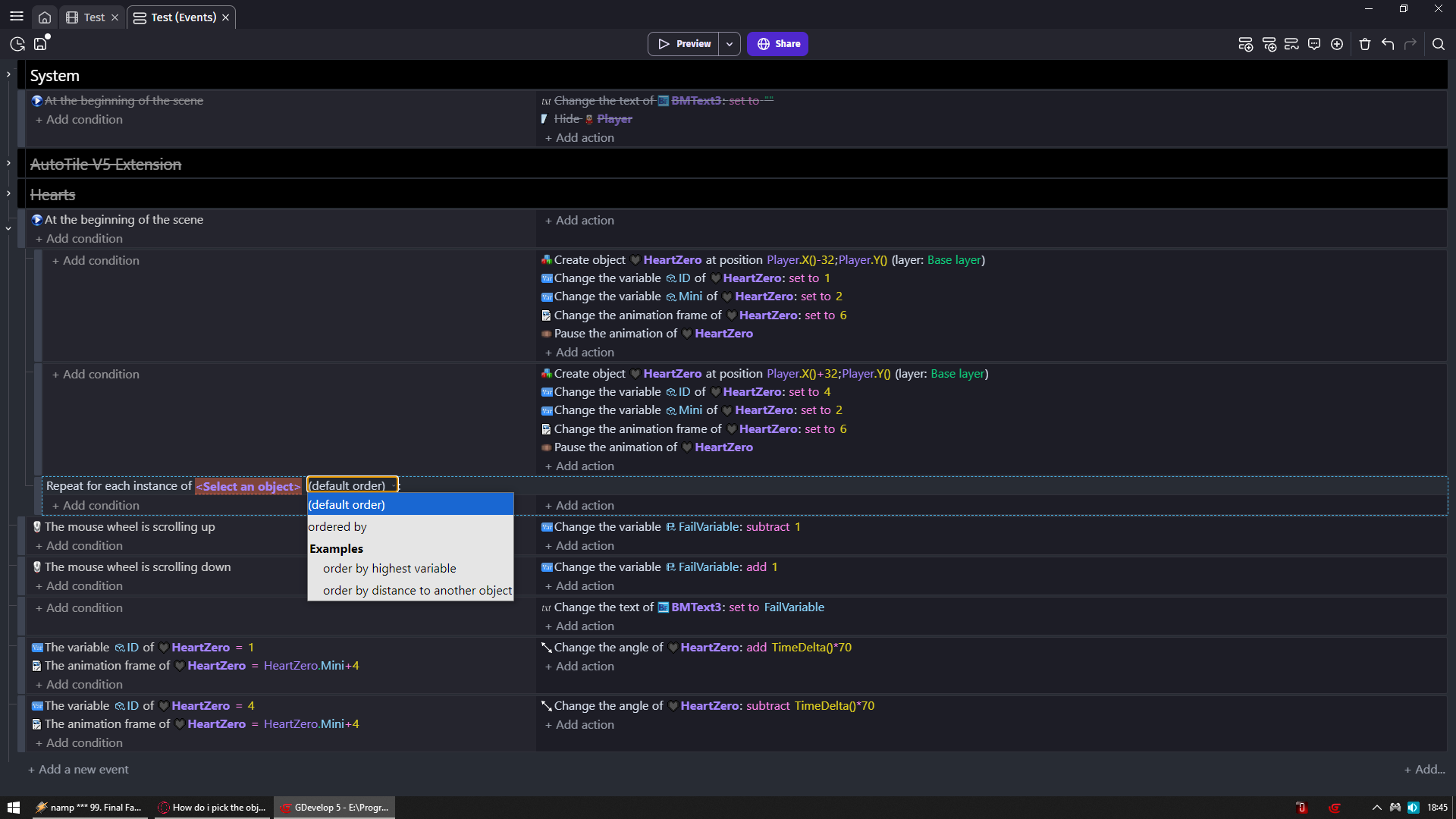
Task: Add condition in the Repeat for each event
Action: pyautogui.click(x=96, y=505)
